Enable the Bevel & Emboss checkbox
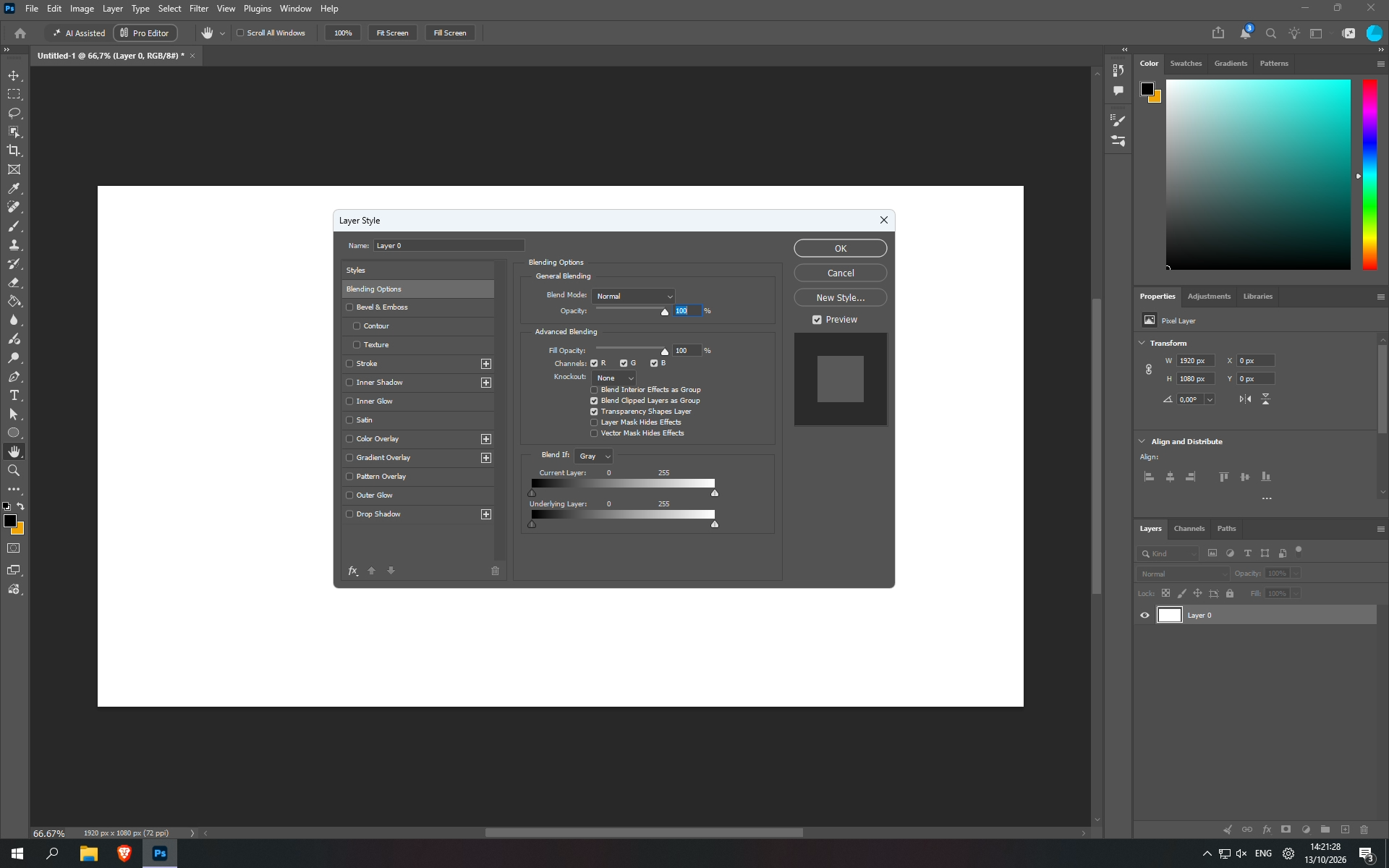The image size is (1389, 868). [x=350, y=307]
